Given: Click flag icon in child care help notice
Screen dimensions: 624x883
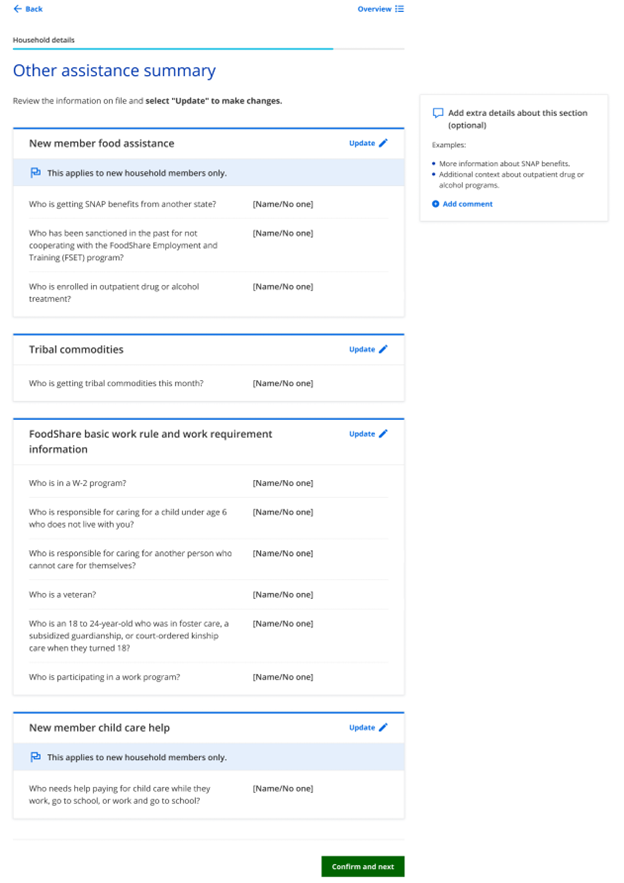Looking at the screenshot, I should (x=35, y=757).
